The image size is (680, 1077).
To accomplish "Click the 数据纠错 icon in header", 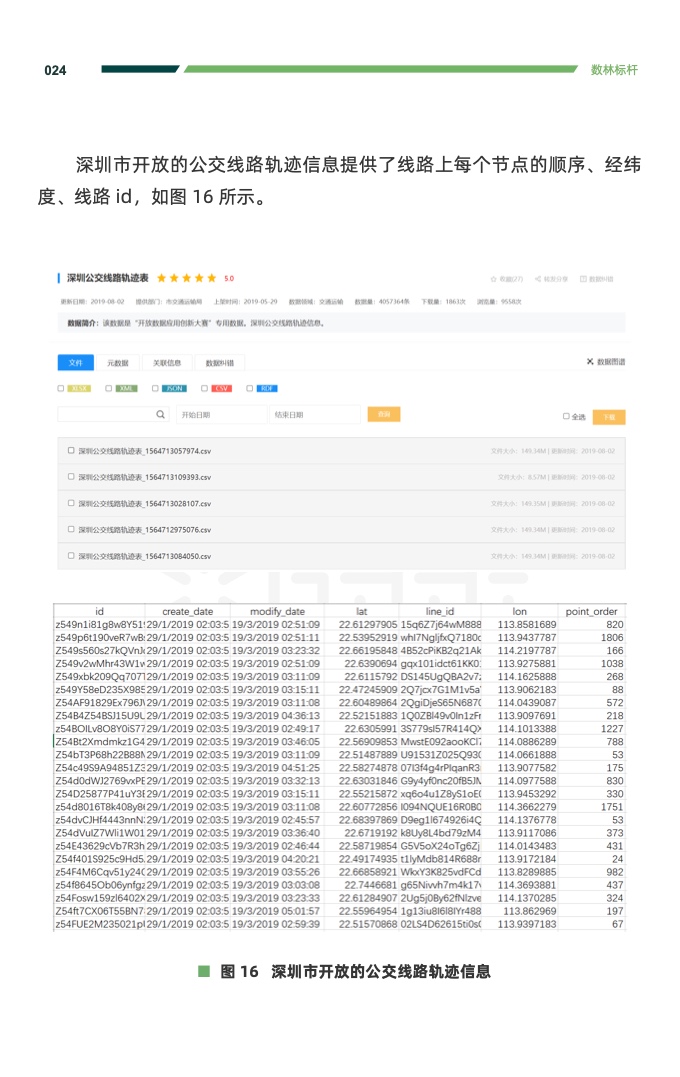I will (583, 279).
